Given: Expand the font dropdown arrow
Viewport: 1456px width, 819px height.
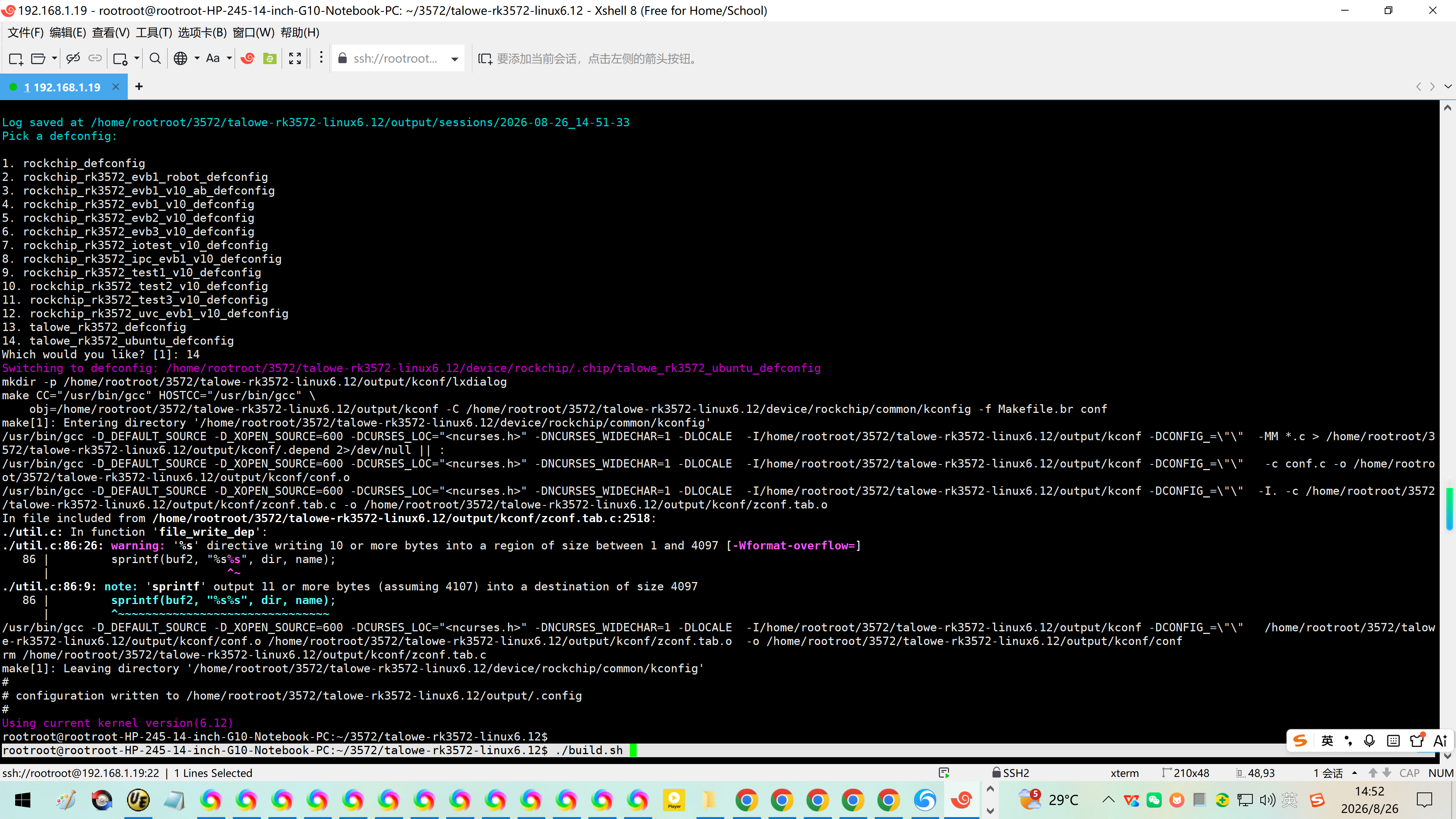Looking at the screenshot, I should point(229,58).
